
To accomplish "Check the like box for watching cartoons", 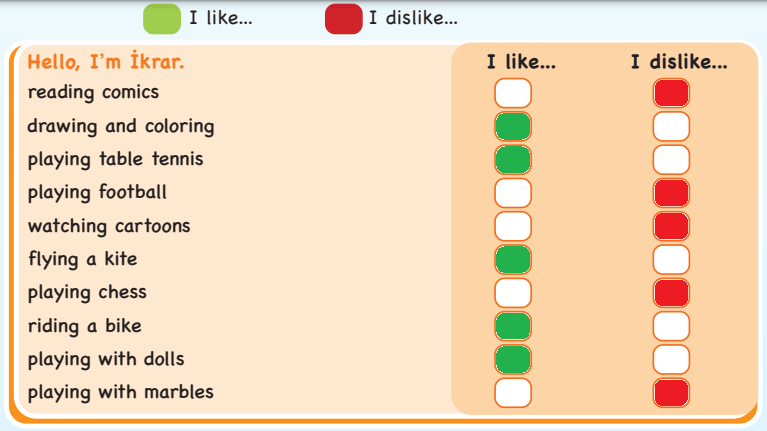I will 513,226.
